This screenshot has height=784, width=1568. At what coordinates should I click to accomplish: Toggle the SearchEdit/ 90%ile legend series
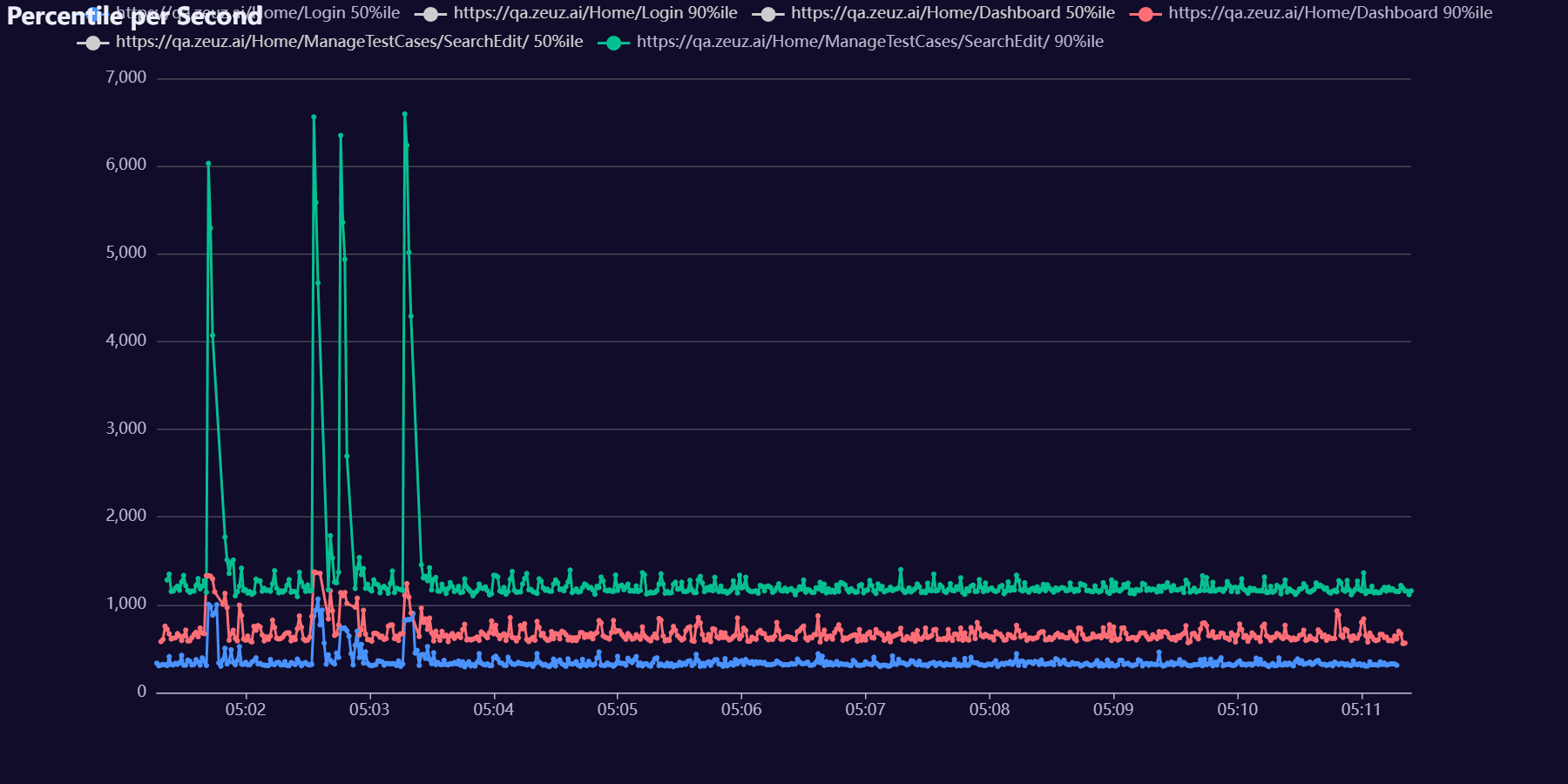tap(851, 42)
